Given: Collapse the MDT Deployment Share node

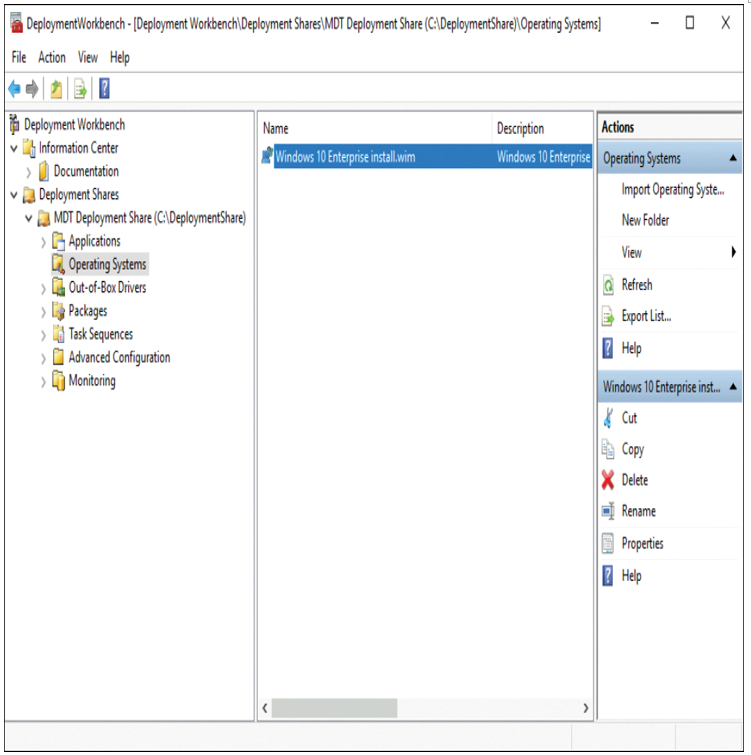Looking at the screenshot, I should (28, 219).
